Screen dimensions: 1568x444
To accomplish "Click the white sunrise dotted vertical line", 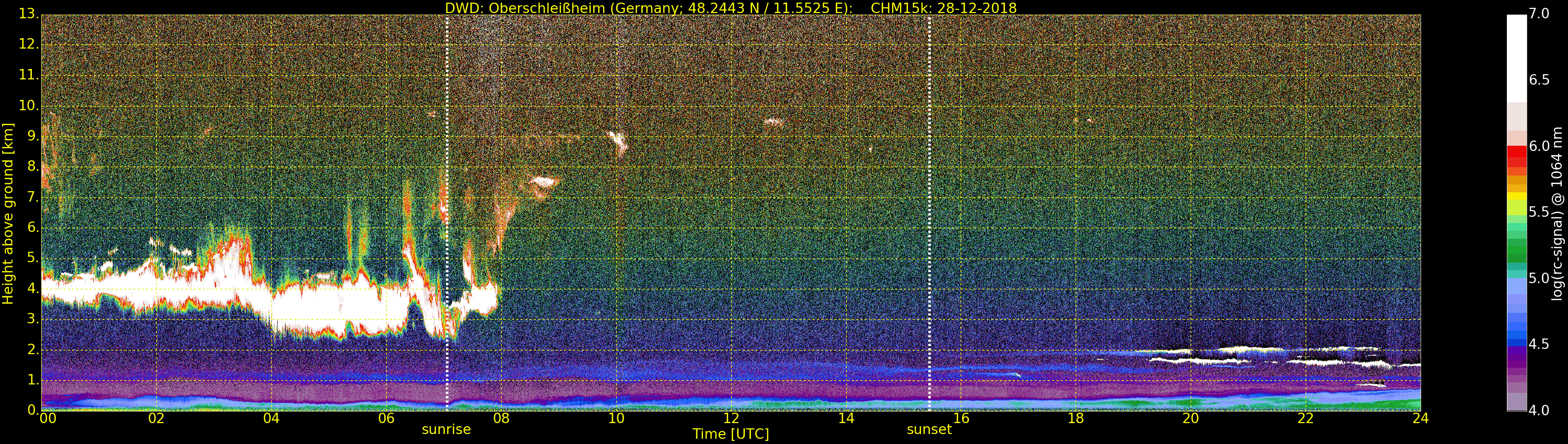I will pos(447,213).
